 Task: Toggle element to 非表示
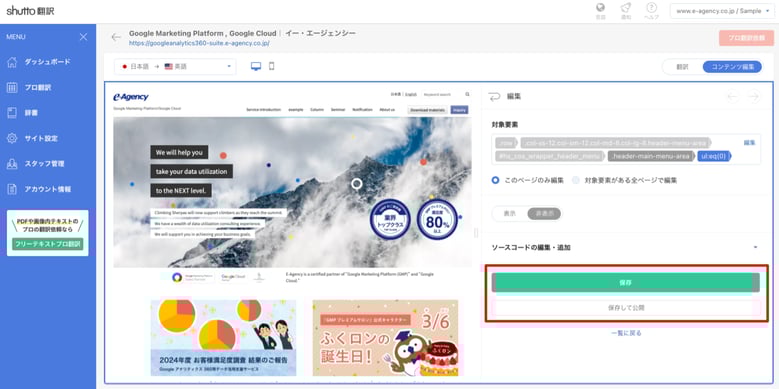pyautogui.click(x=544, y=214)
